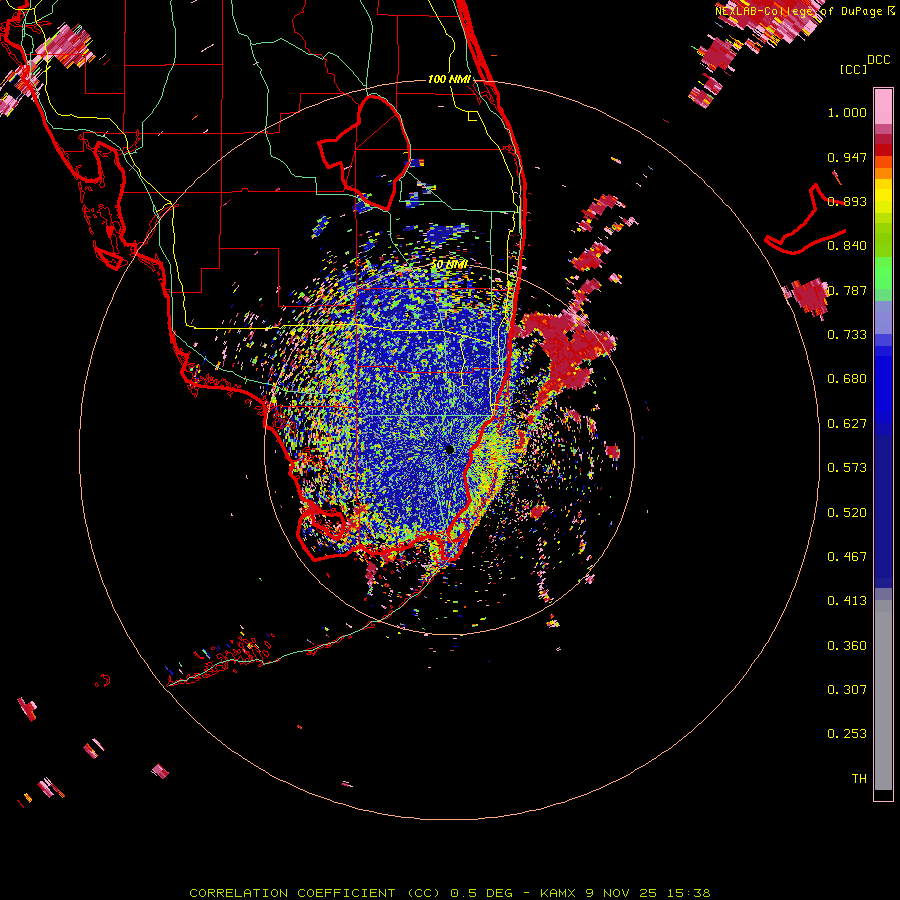Viewport: 900px width, 900px height.
Task: Click the 0.413 scale value
Action: [x=847, y=601]
